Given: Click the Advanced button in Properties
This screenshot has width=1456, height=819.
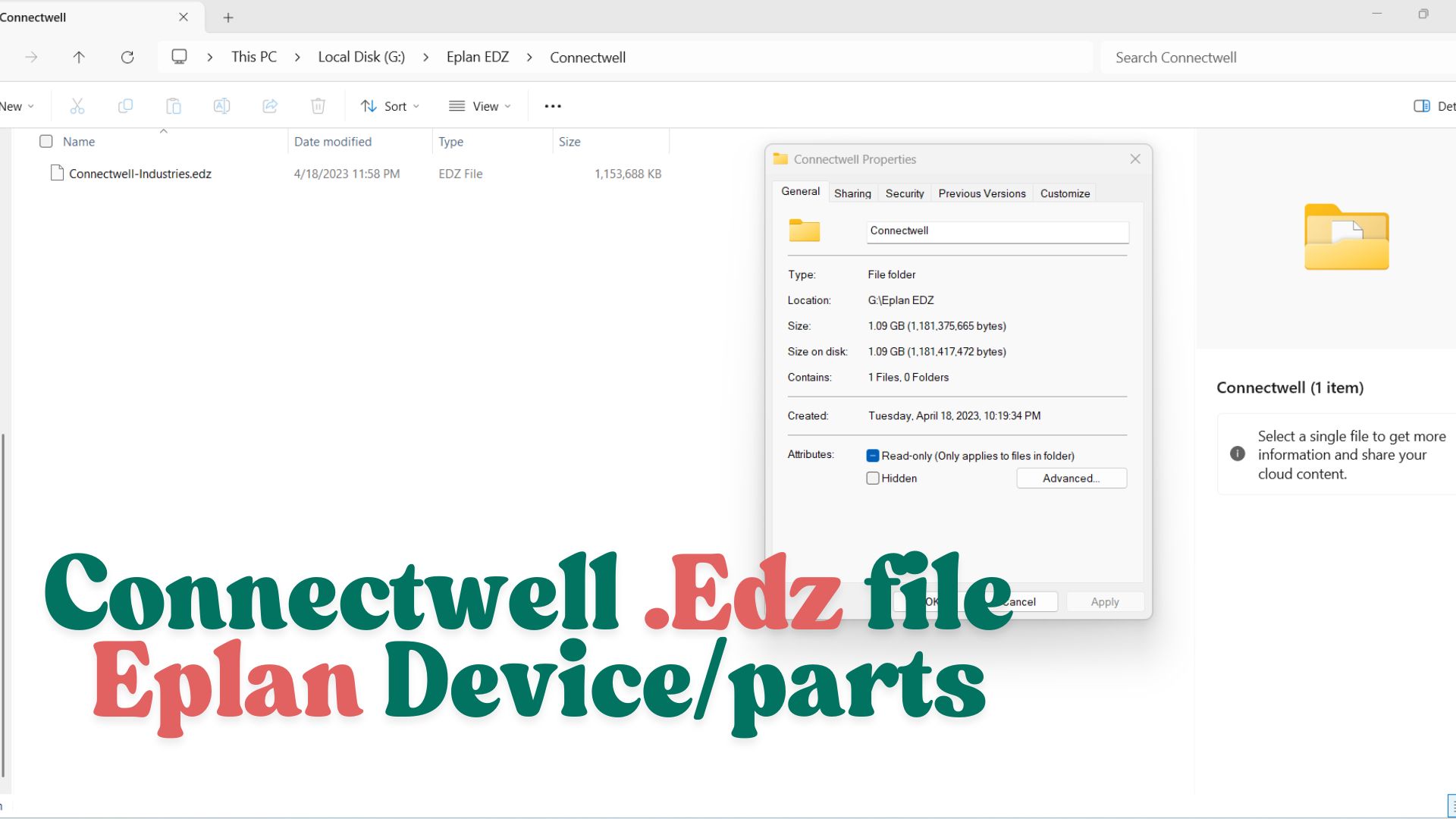Looking at the screenshot, I should [x=1072, y=478].
